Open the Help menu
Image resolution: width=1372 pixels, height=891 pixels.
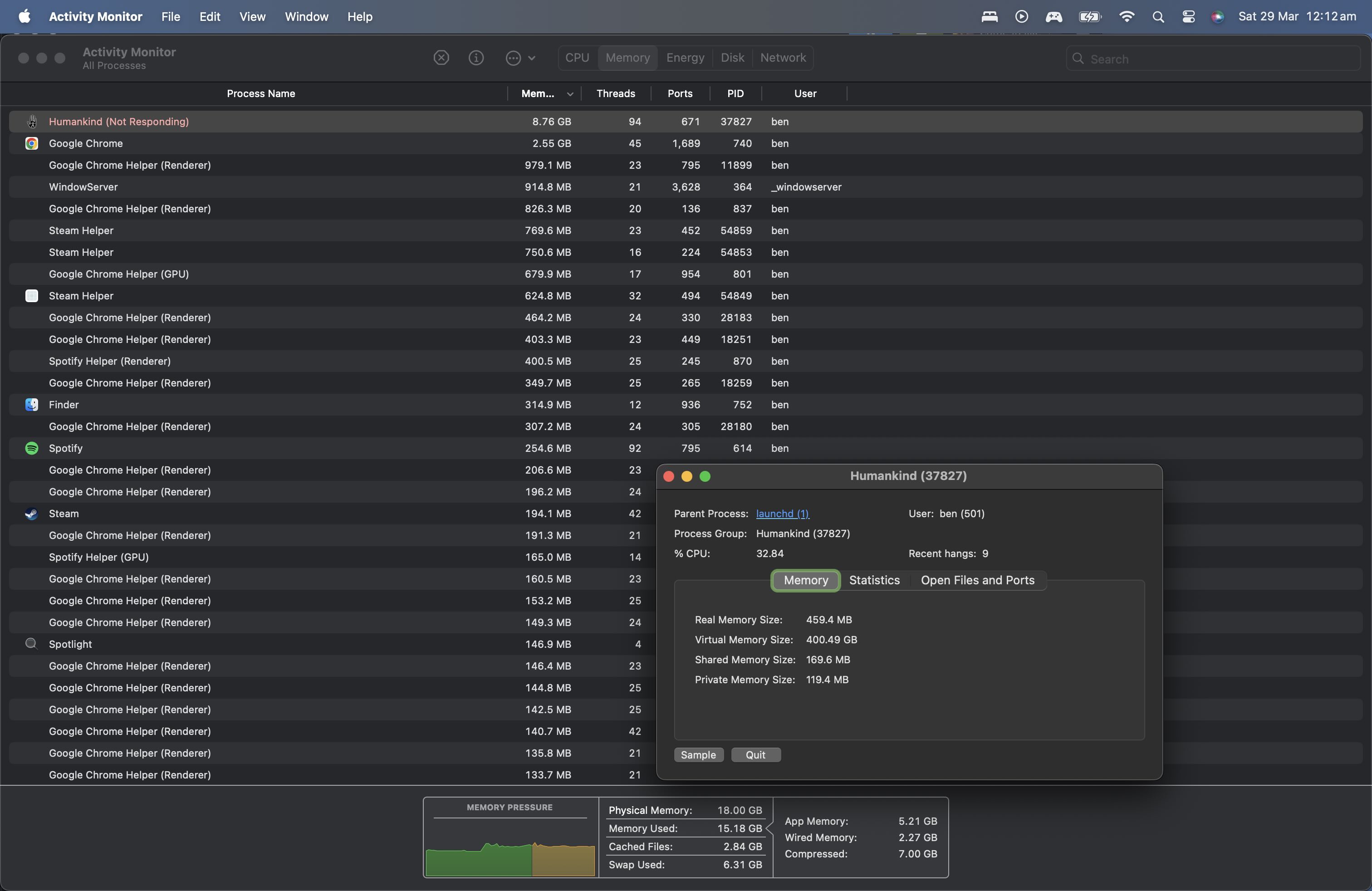[x=360, y=16]
